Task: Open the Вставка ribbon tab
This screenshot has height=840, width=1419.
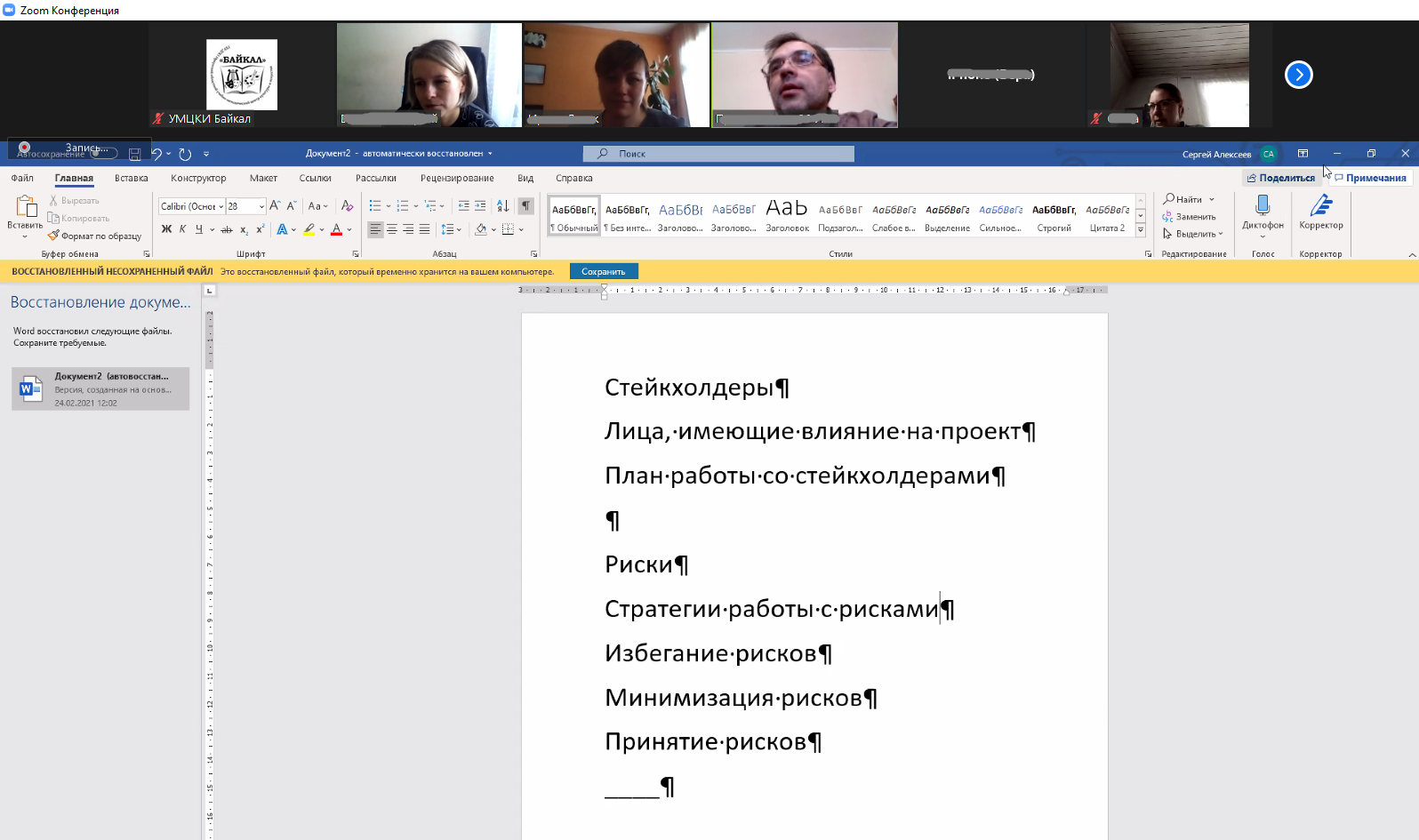Action: pos(131,178)
